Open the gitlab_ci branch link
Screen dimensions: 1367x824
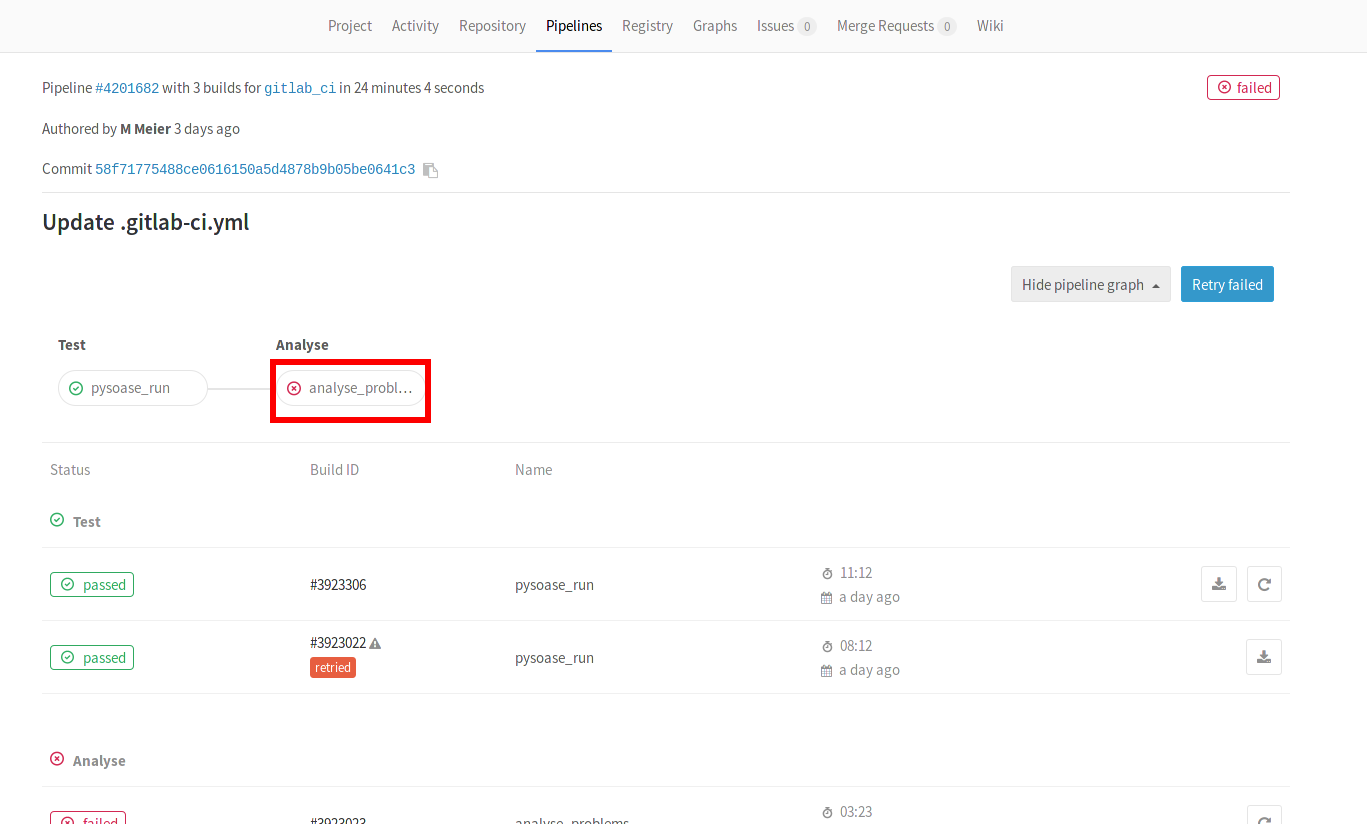pos(300,88)
